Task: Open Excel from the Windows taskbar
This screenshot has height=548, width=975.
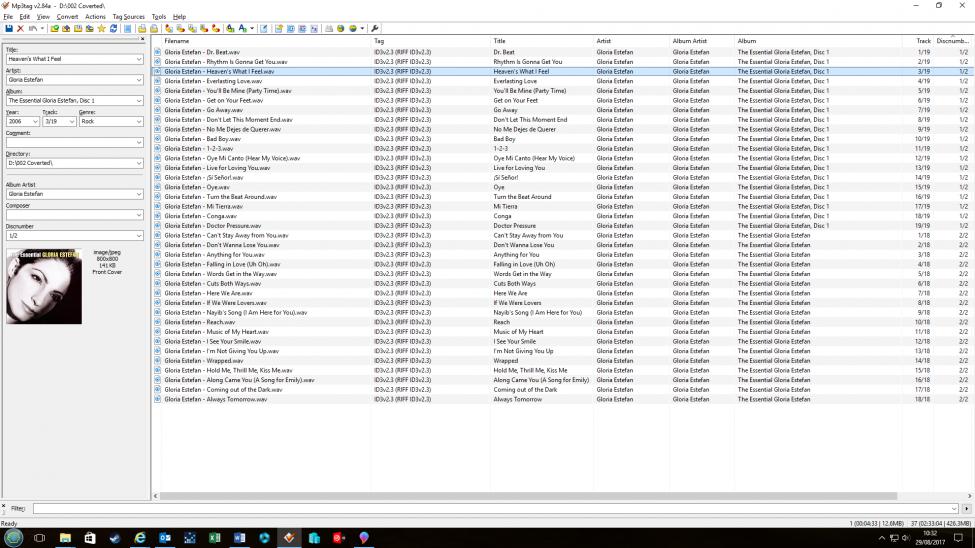Action: [214, 537]
